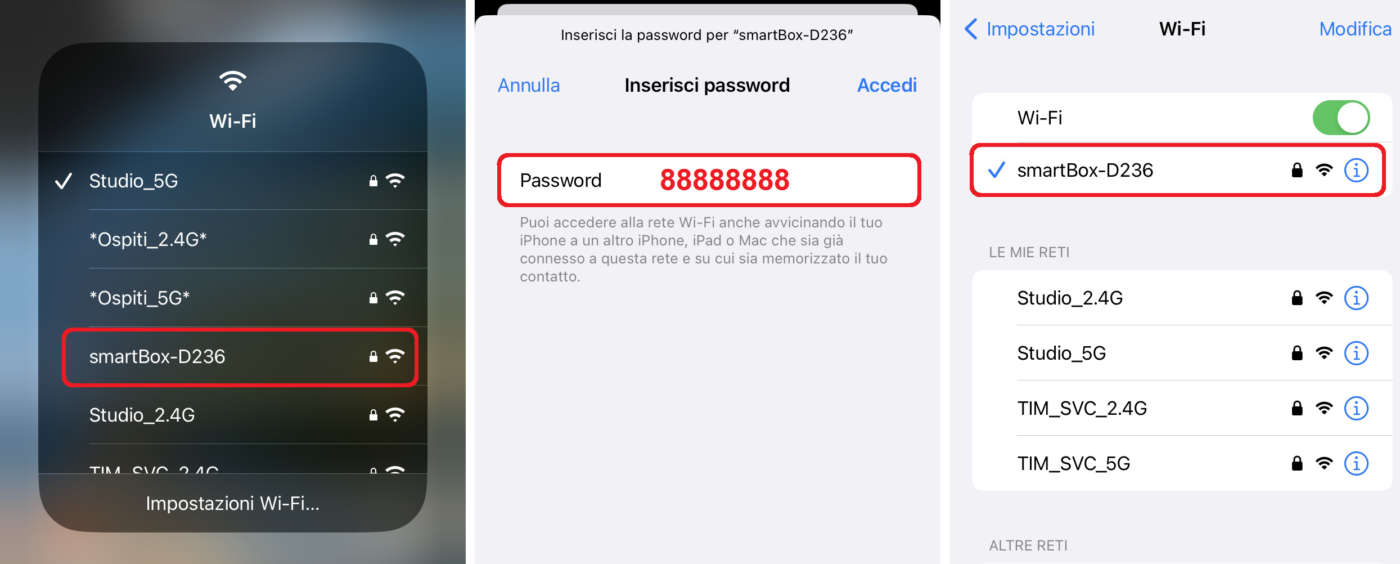Focus the Password input field

point(709,180)
